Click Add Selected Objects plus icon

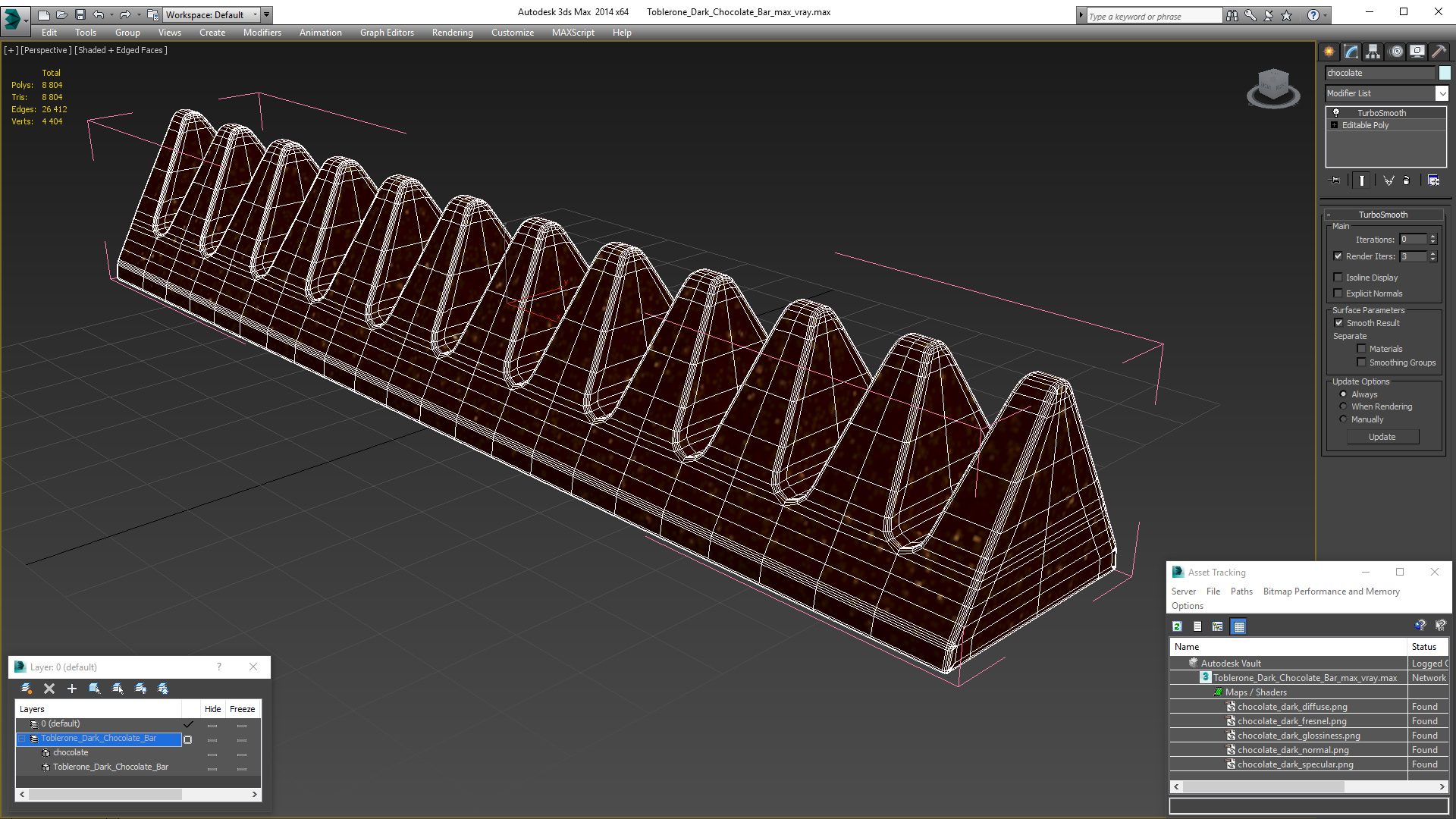[x=72, y=689]
